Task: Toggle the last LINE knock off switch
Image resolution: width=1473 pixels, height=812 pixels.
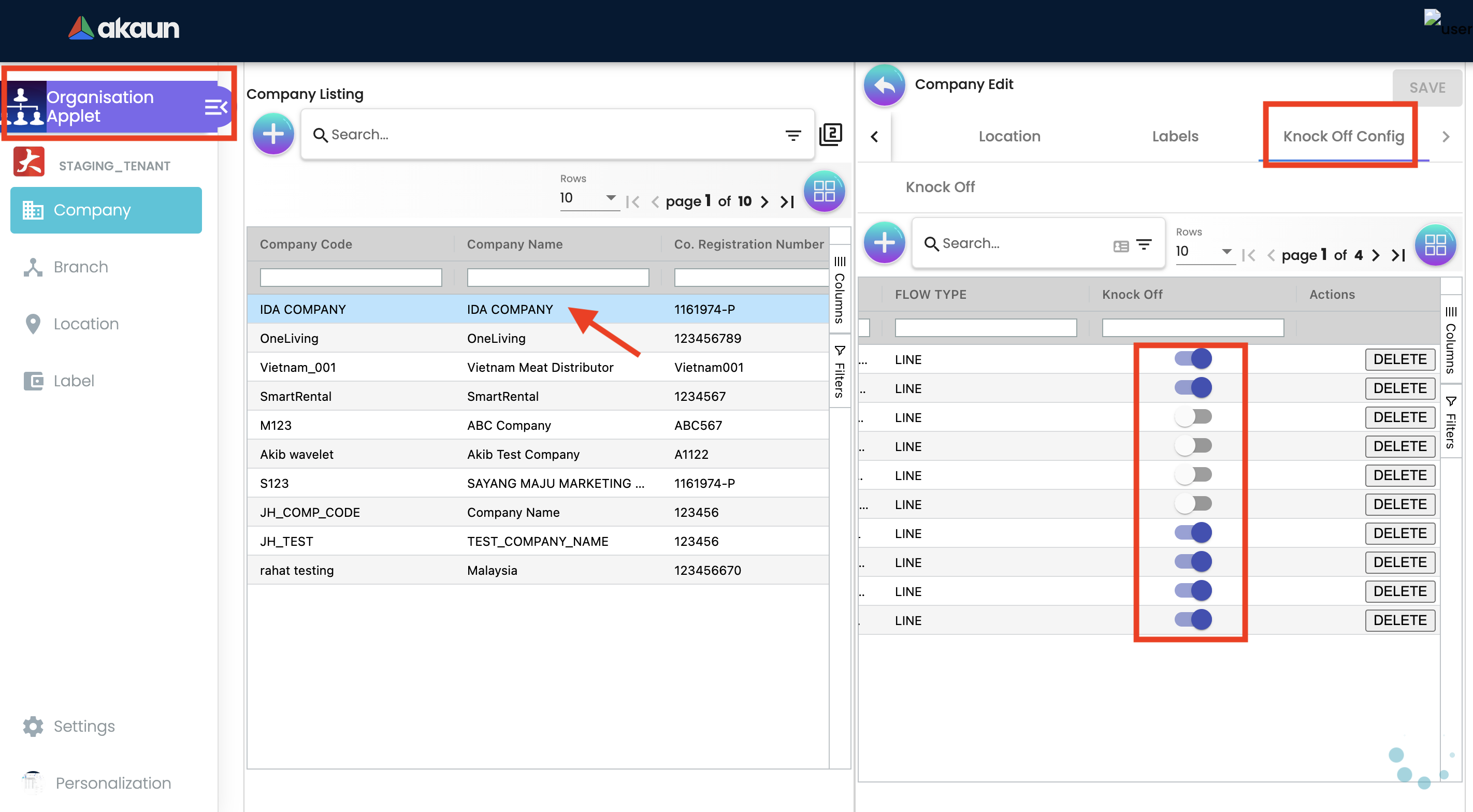Action: click(1193, 620)
